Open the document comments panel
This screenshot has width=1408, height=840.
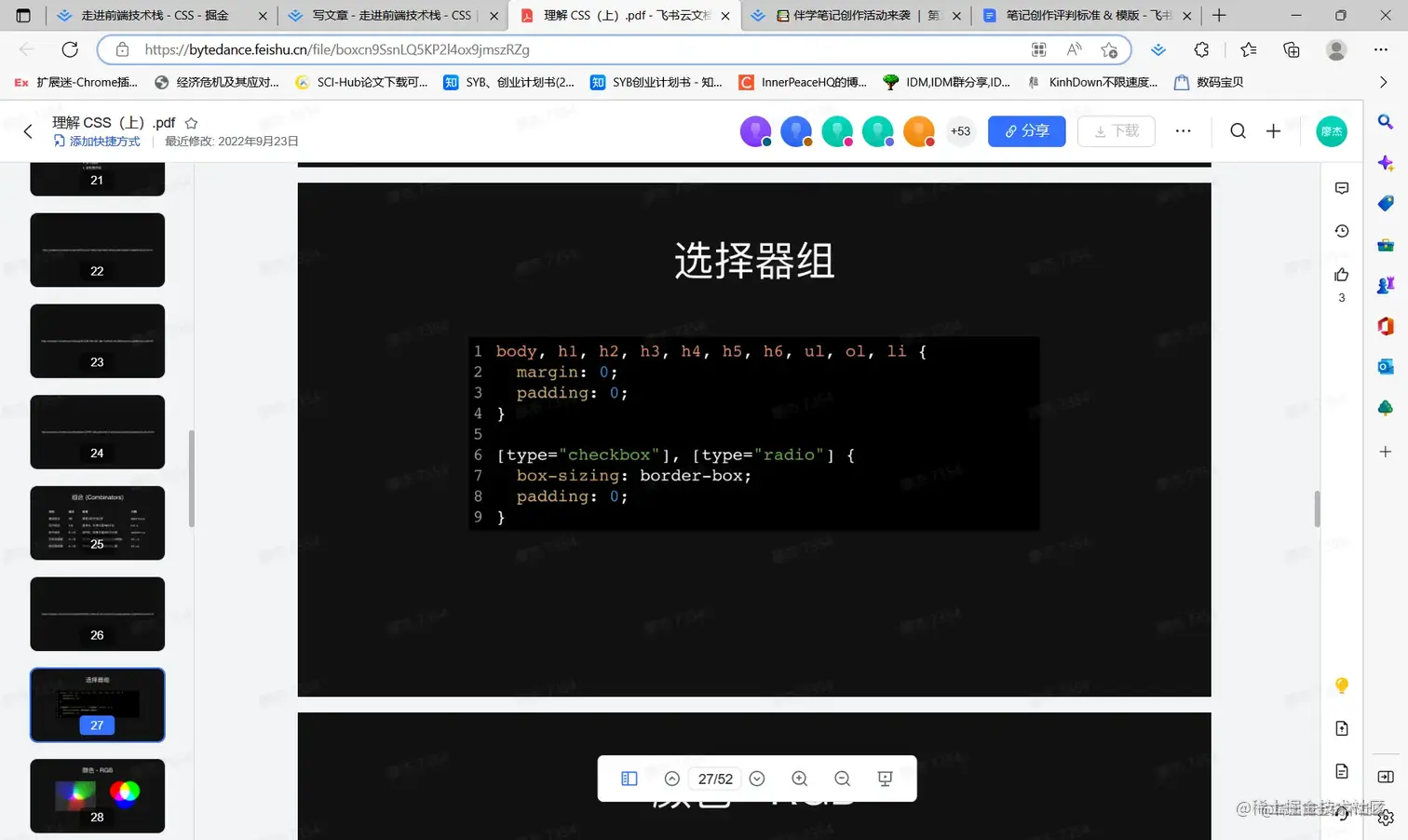coord(1341,187)
